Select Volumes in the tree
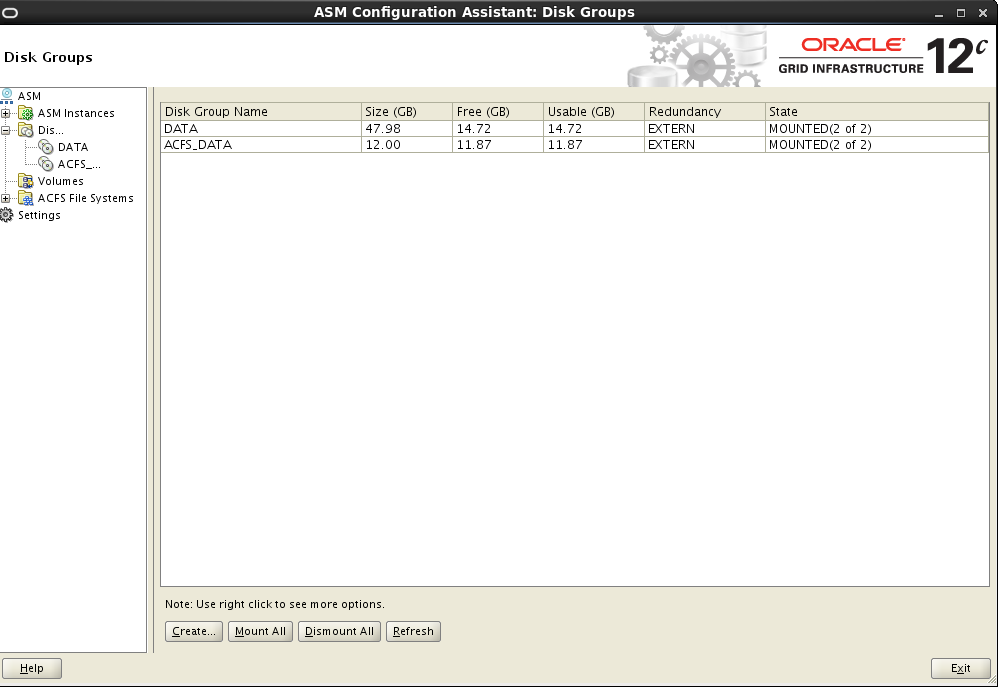 tap(60, 181)
